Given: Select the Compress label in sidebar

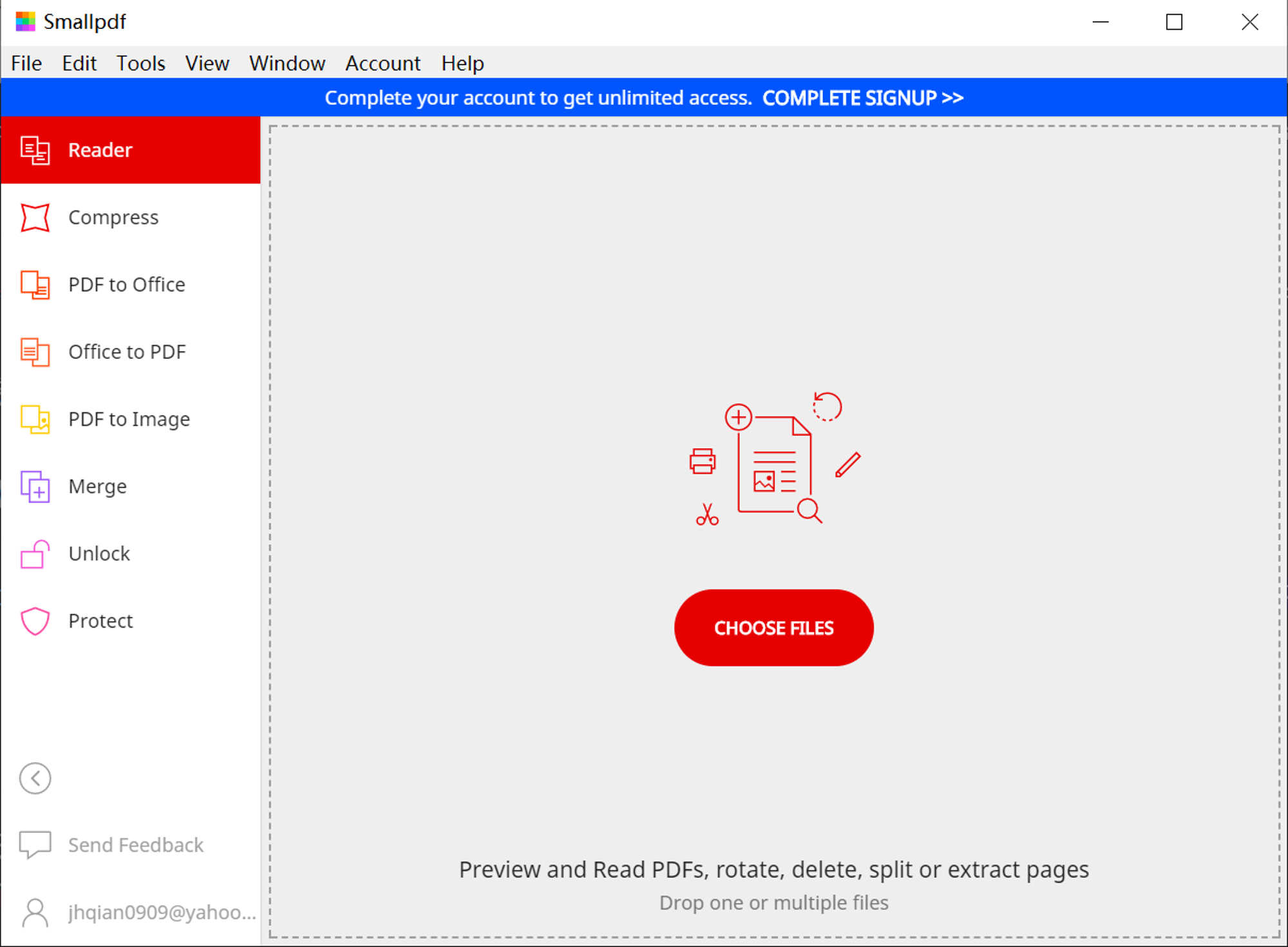Looking at the screenshot, I should (x=113, y=218).
